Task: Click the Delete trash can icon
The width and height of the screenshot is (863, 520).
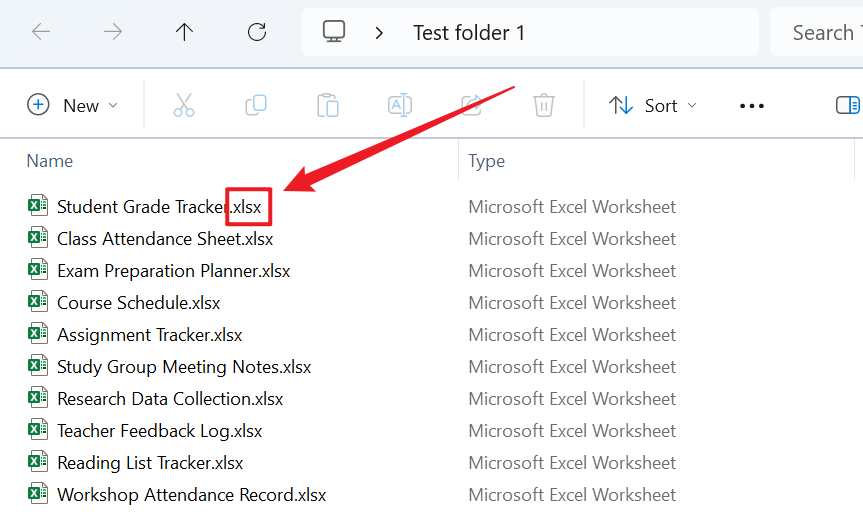Action: click(x=543, y=106)
